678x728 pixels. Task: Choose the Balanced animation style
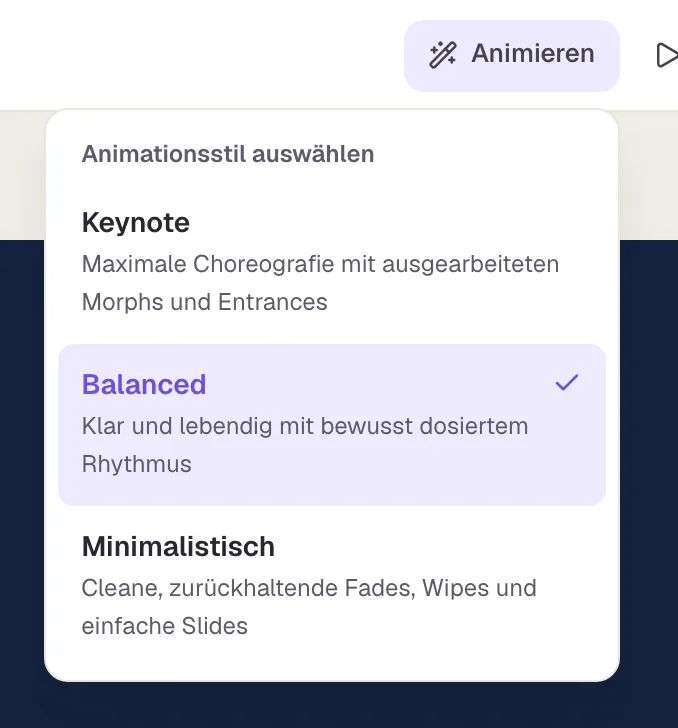click(332, 425)
